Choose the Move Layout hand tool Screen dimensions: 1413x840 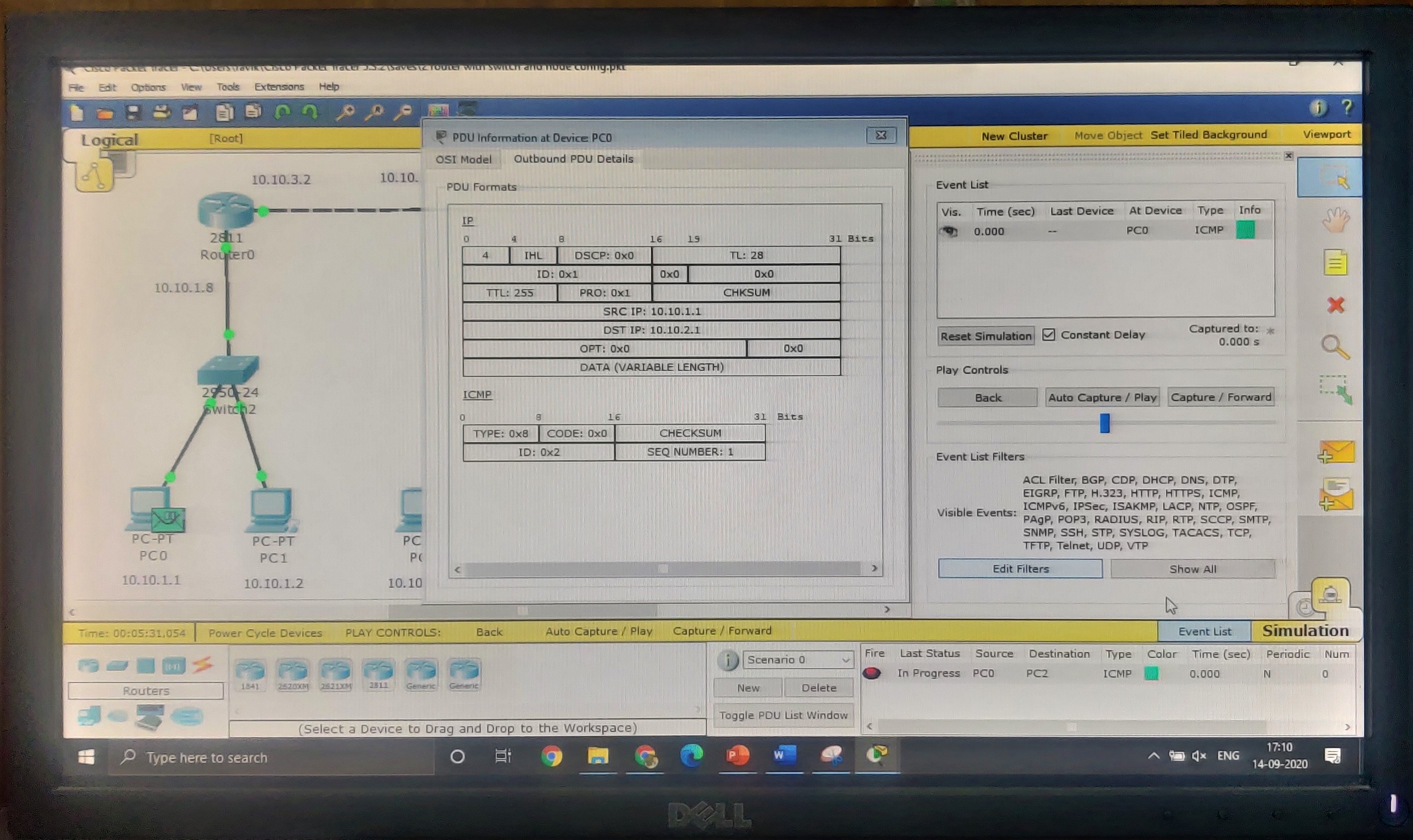point(1336,220)
